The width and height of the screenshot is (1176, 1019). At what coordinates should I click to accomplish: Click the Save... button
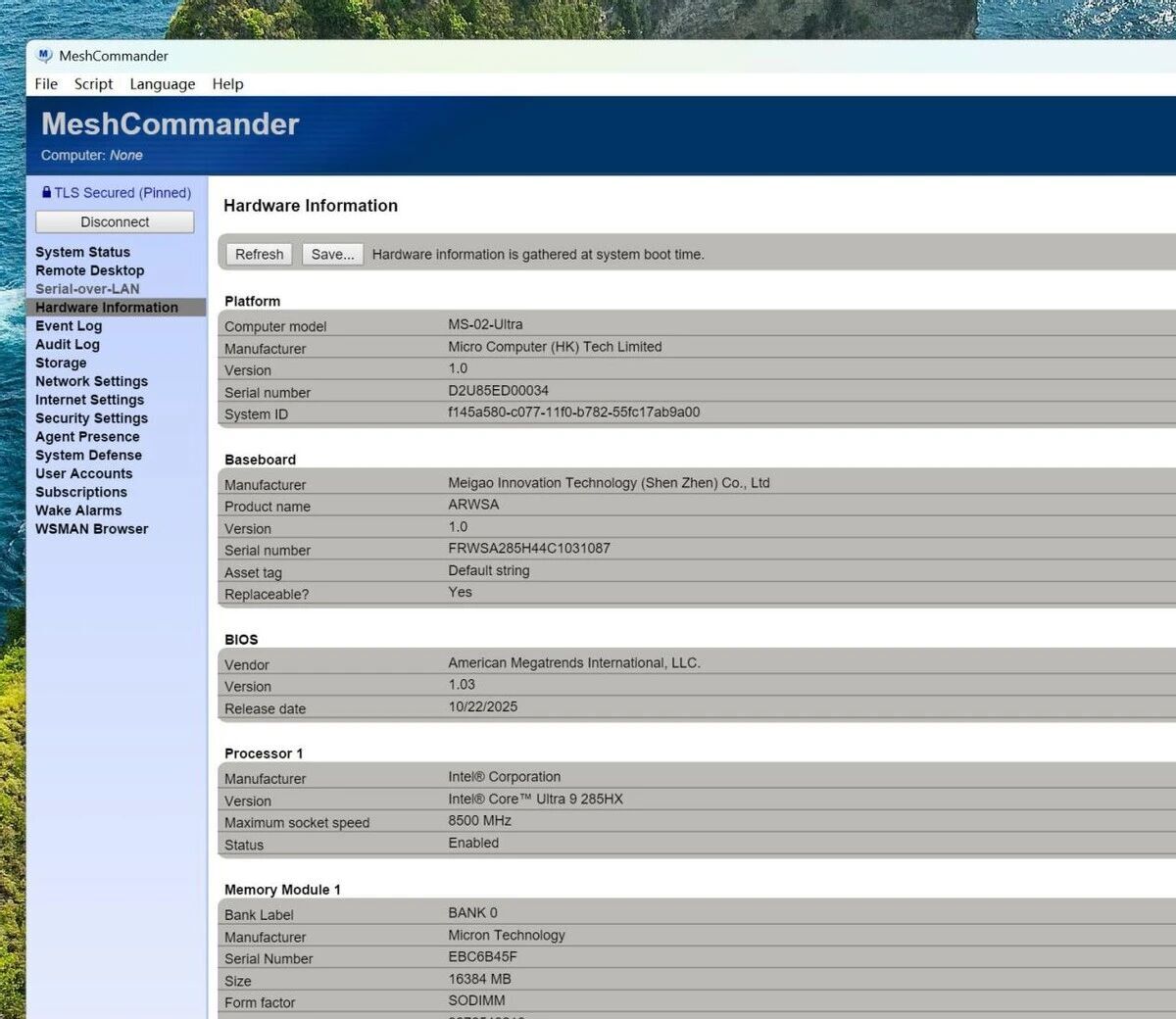(332, 254)
